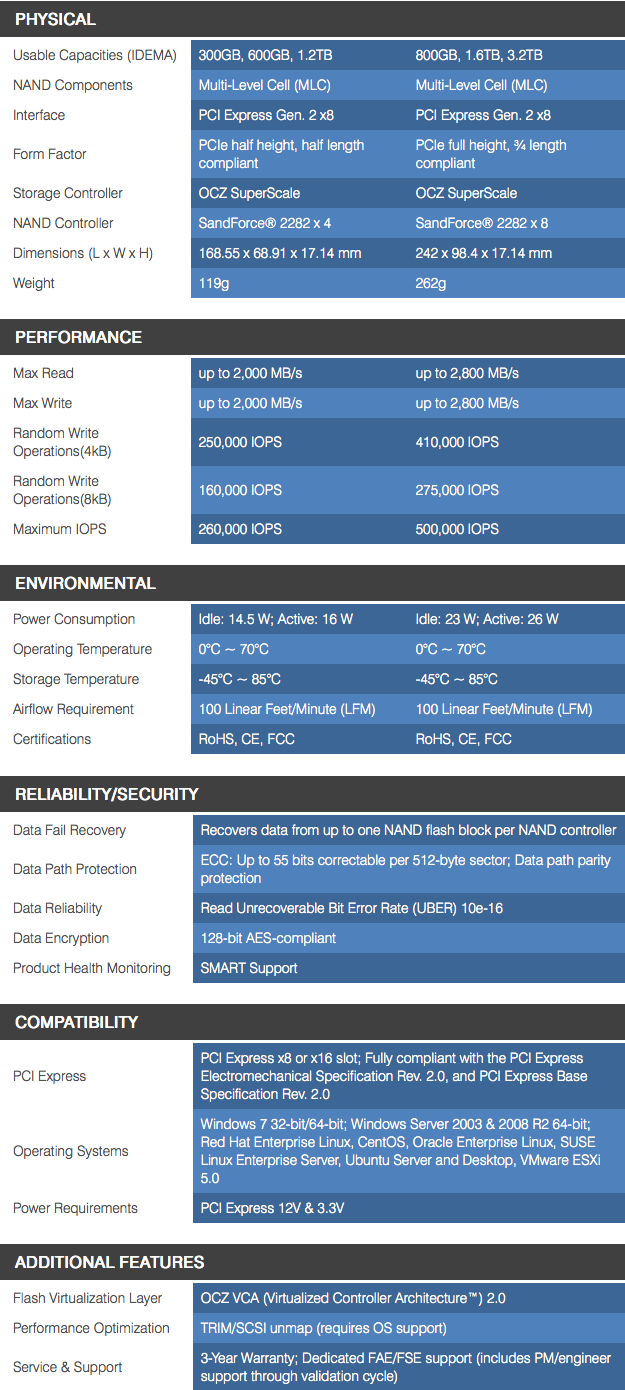Viewport: 625px width, 1390px height.
Task: Click the Airflow Requirement row label
Action: [x=73, y=709]
